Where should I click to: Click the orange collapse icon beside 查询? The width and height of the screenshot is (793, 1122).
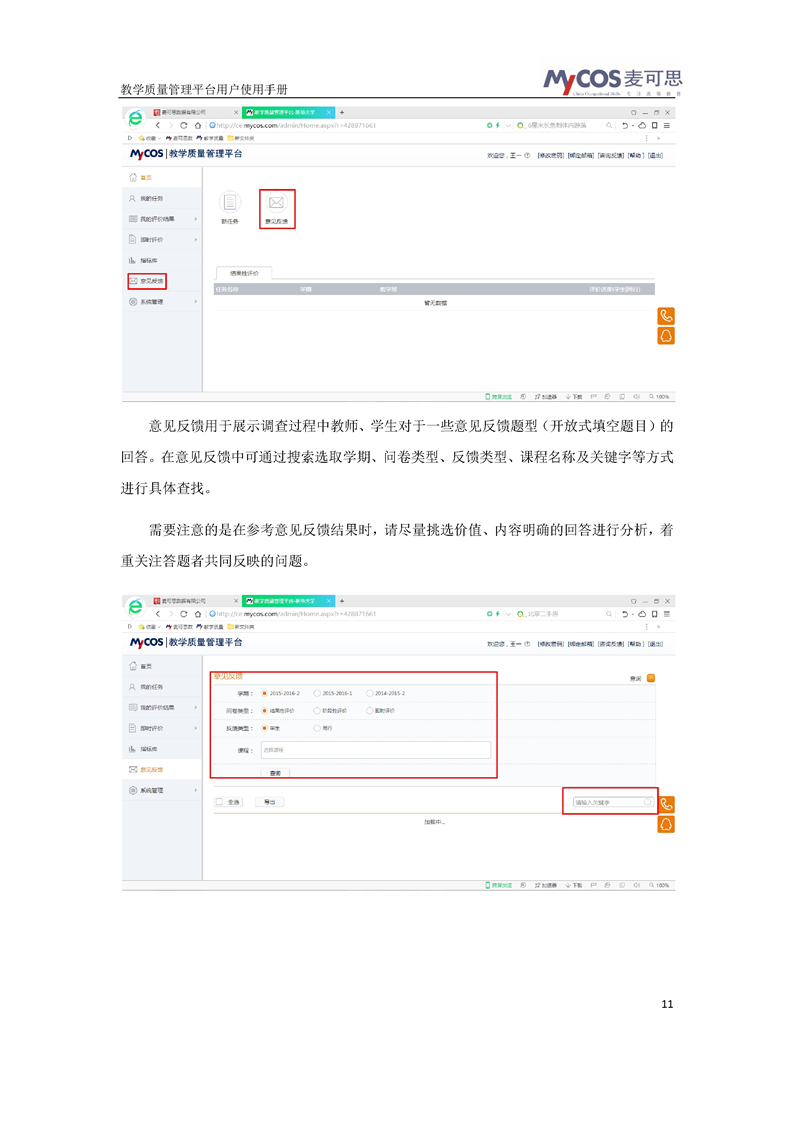(x=651, y=678)
